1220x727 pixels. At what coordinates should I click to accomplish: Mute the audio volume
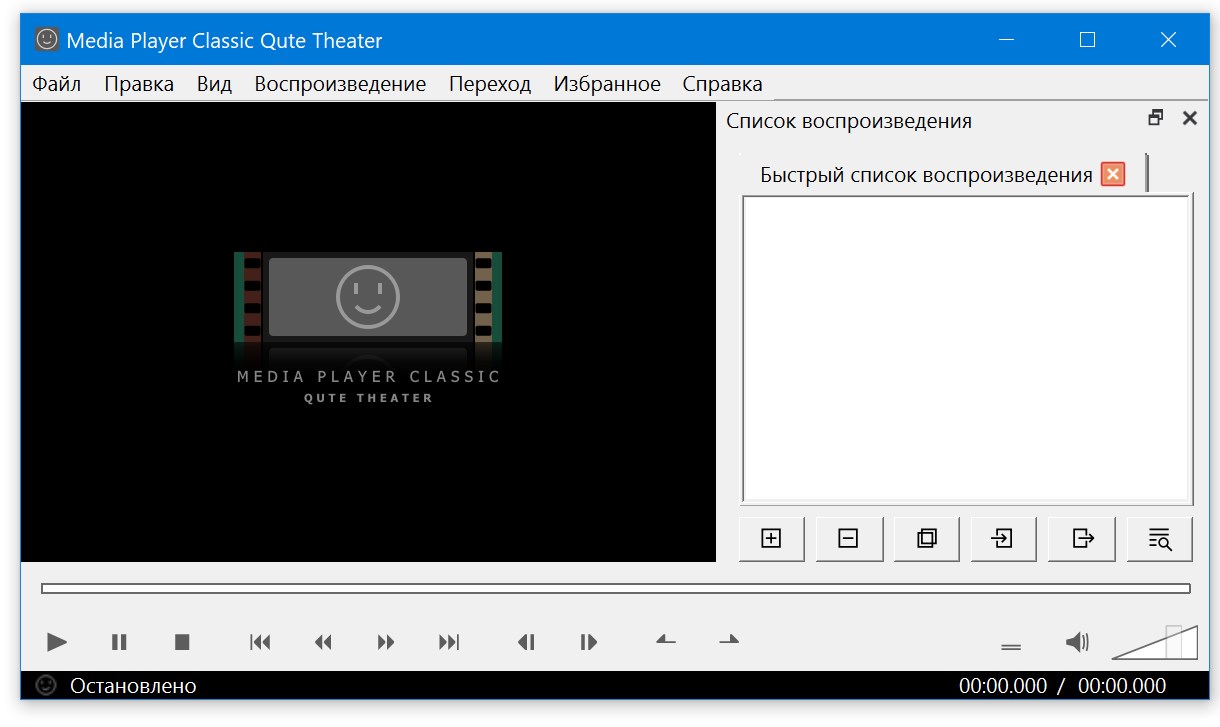click(1078, 642)
